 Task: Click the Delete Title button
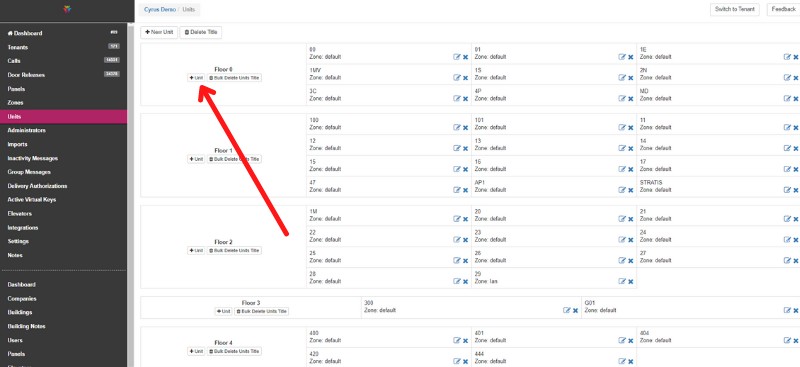pyautogui.click(x=201, y=32)
